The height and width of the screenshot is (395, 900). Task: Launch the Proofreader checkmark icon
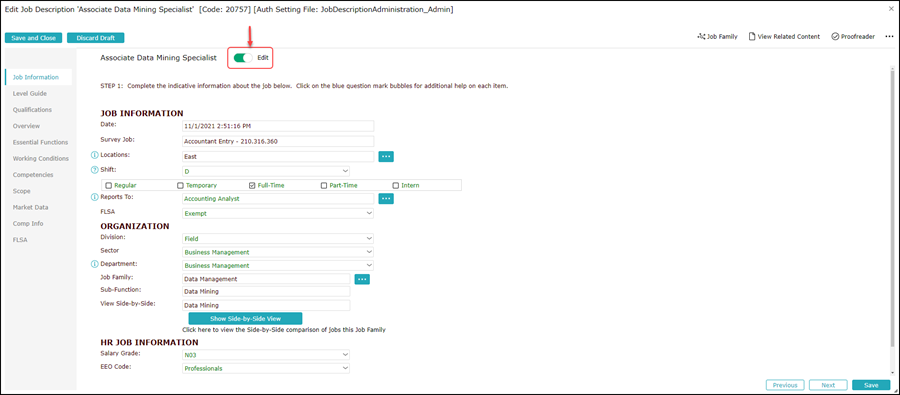(x=835, y=36)
